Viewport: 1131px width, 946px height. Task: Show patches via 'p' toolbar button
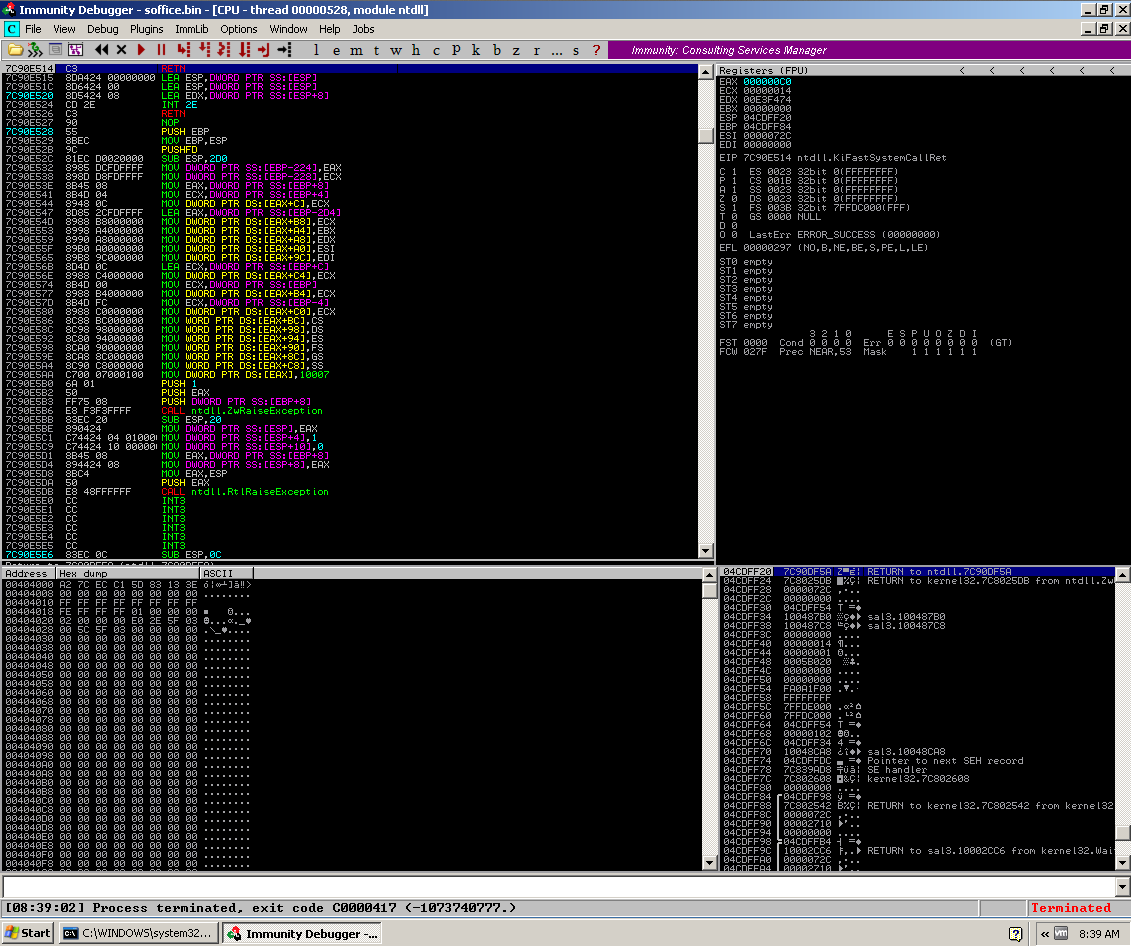456,50
